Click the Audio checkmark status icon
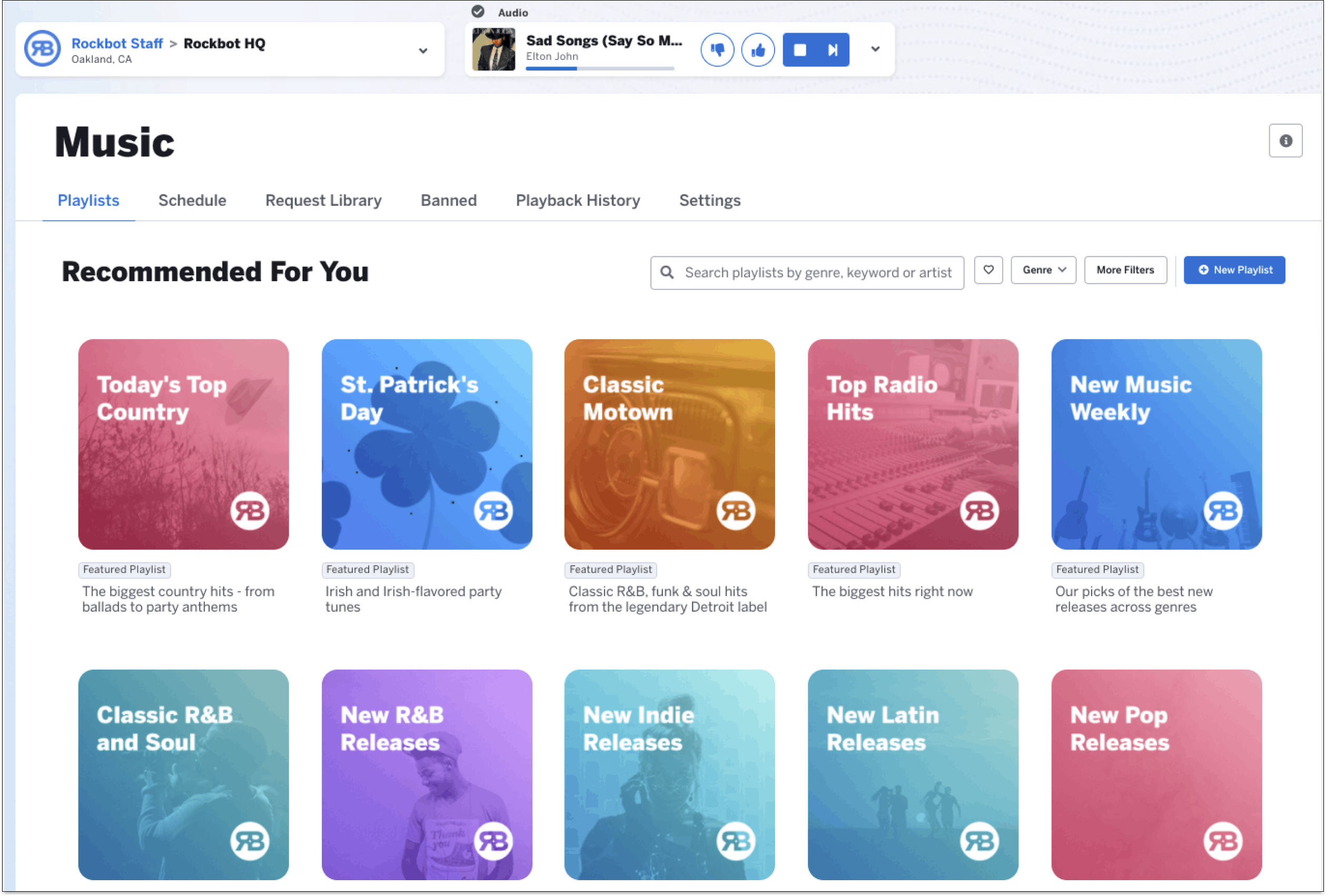This screenshot has height=896, width=1326. point(478,12)
